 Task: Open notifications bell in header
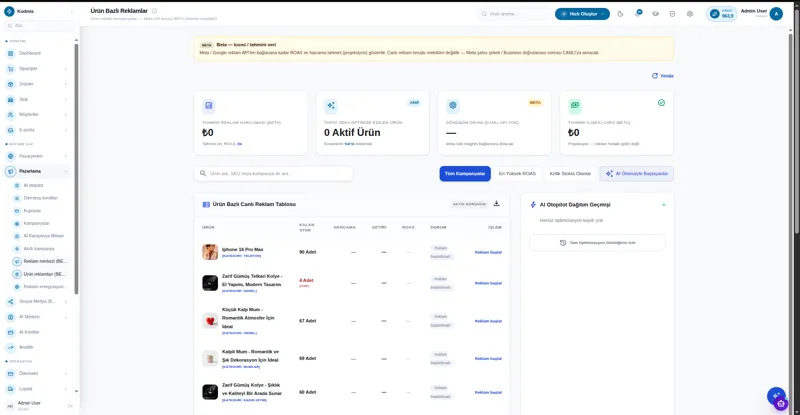click(638, 14)
